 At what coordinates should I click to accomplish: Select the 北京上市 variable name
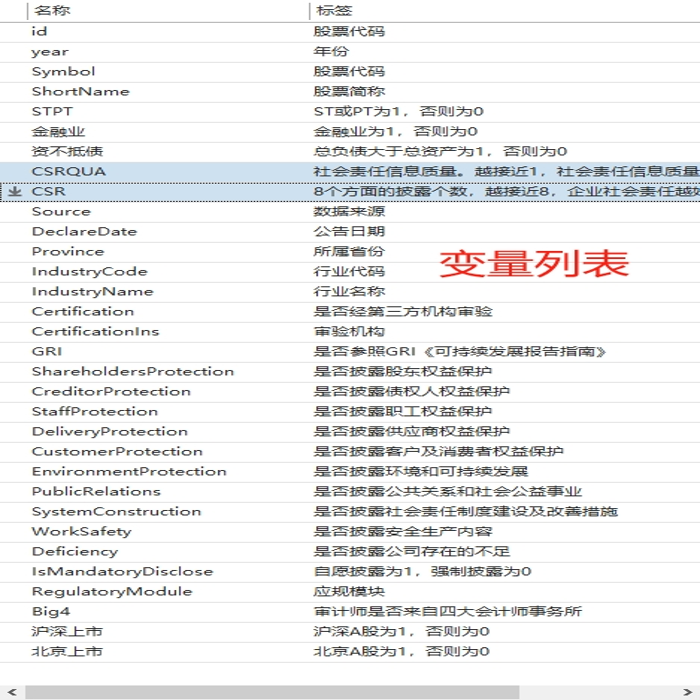click(x=67, y=651)
